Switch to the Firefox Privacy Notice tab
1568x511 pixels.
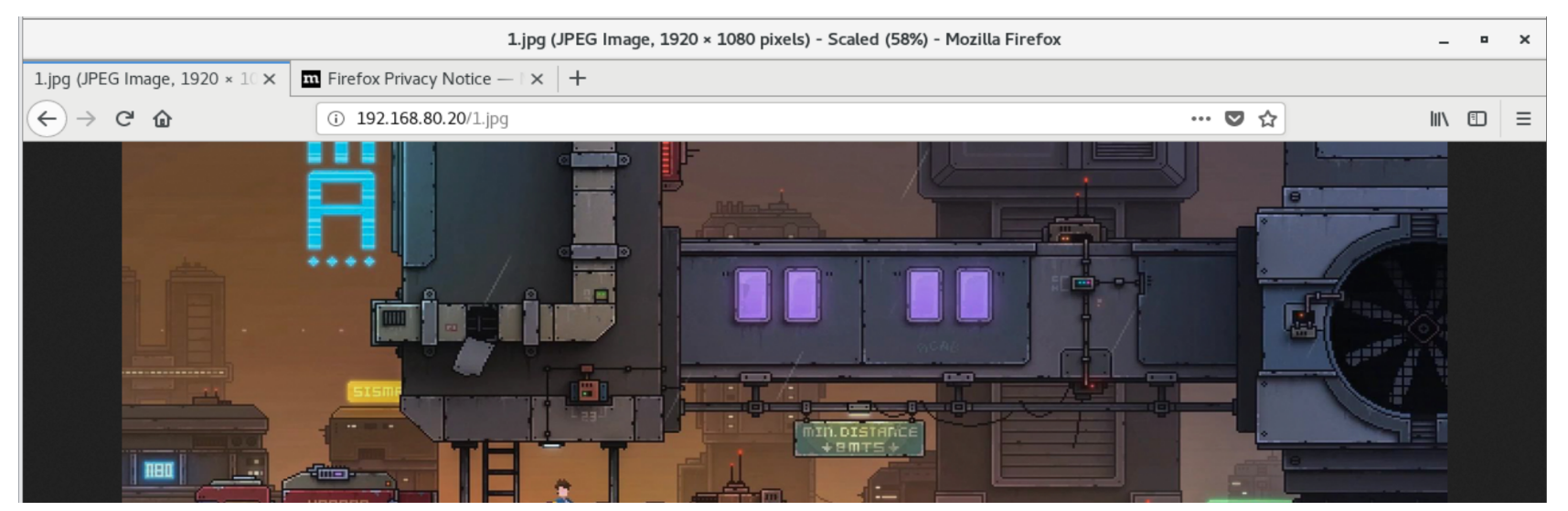[424, 79]
